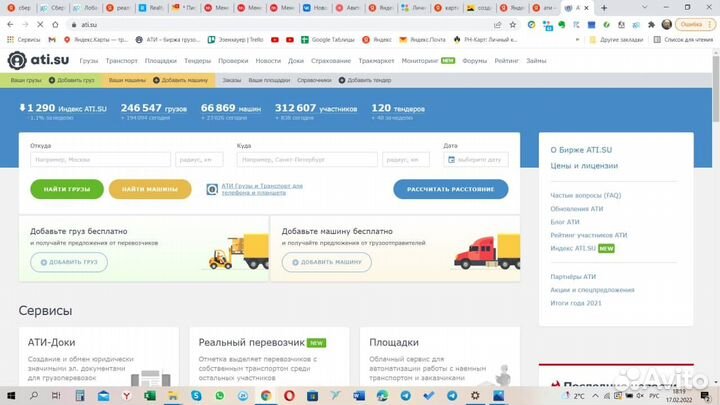Click the ATI mobile app icon
Image resolution: width=720 pixels, height=405 pixels.
(212, 188)
